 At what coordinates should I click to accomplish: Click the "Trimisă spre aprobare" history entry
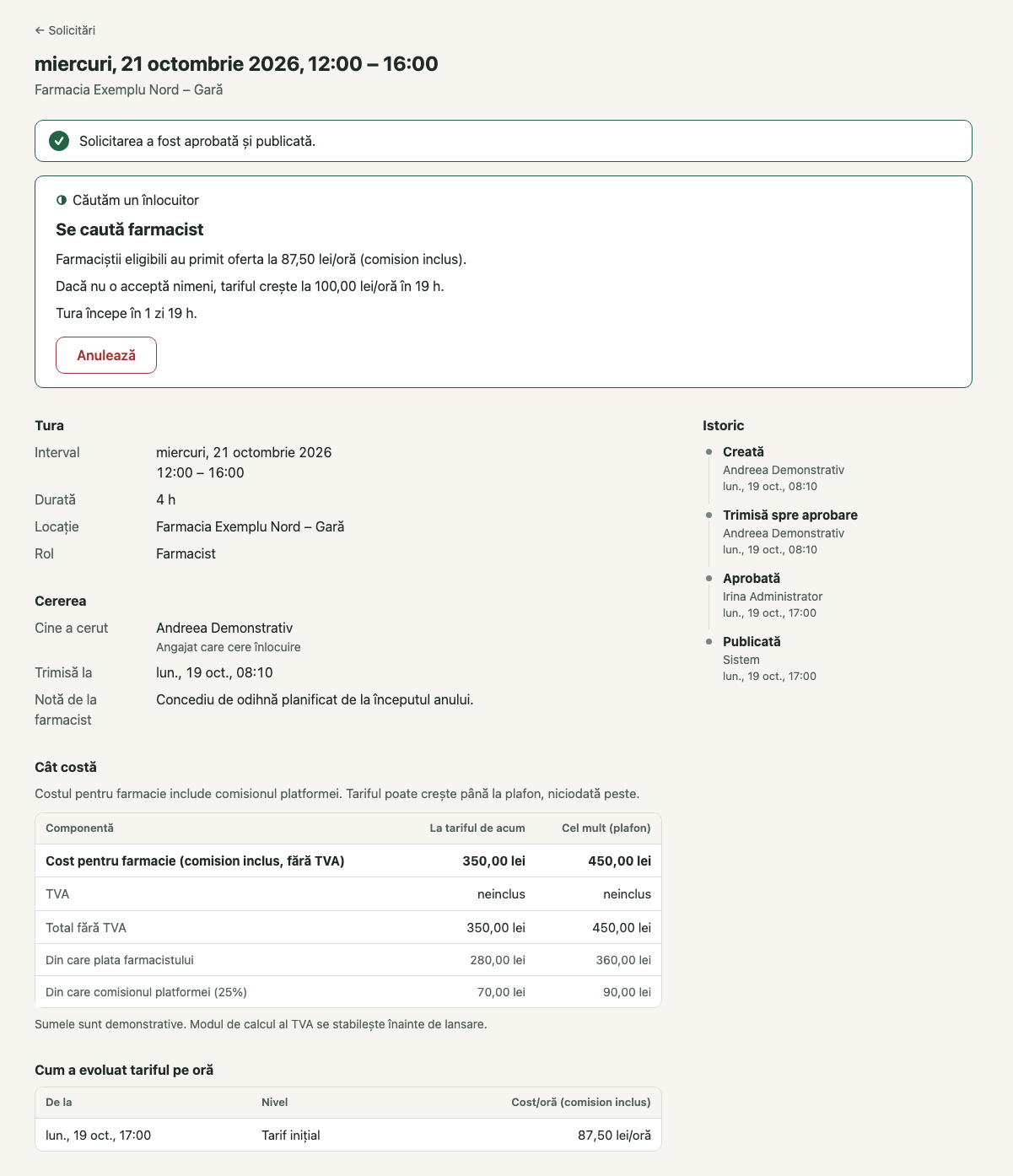coord(790,515)
